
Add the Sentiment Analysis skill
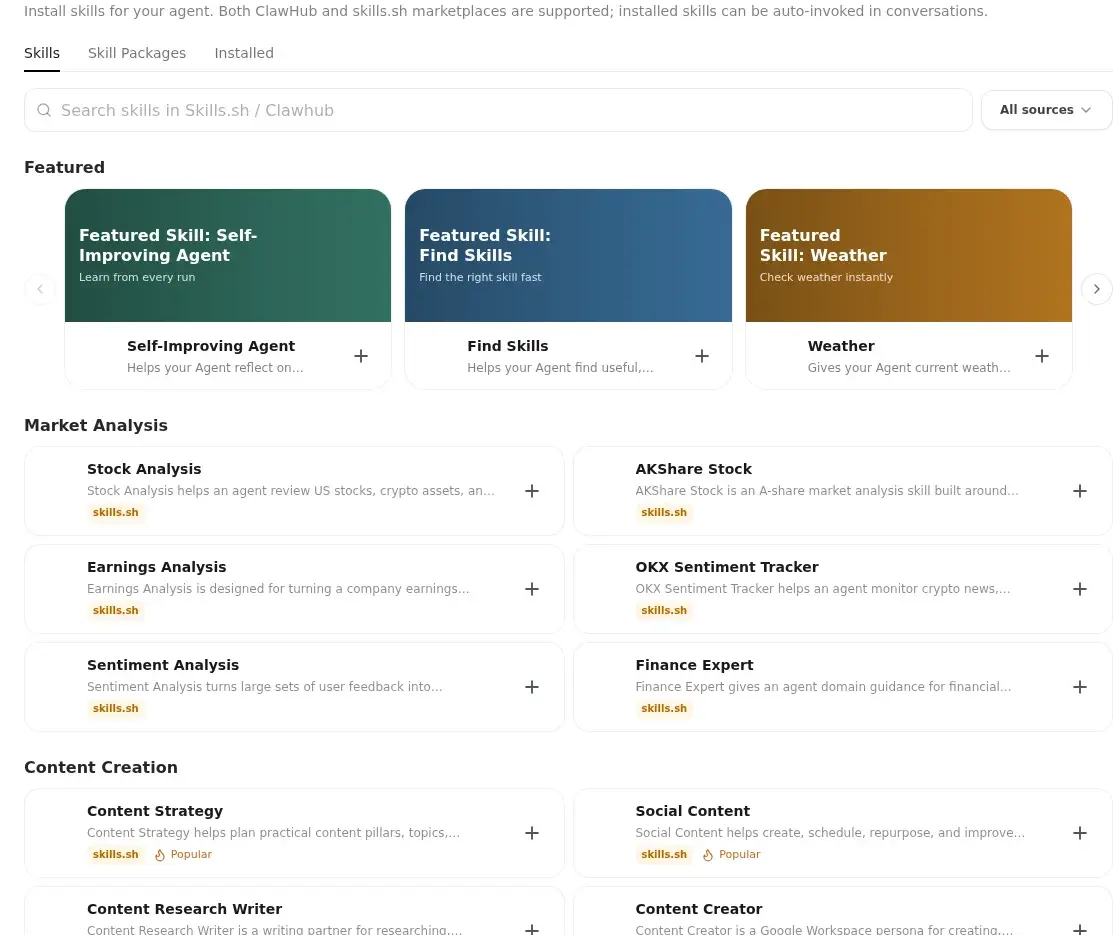532,687
